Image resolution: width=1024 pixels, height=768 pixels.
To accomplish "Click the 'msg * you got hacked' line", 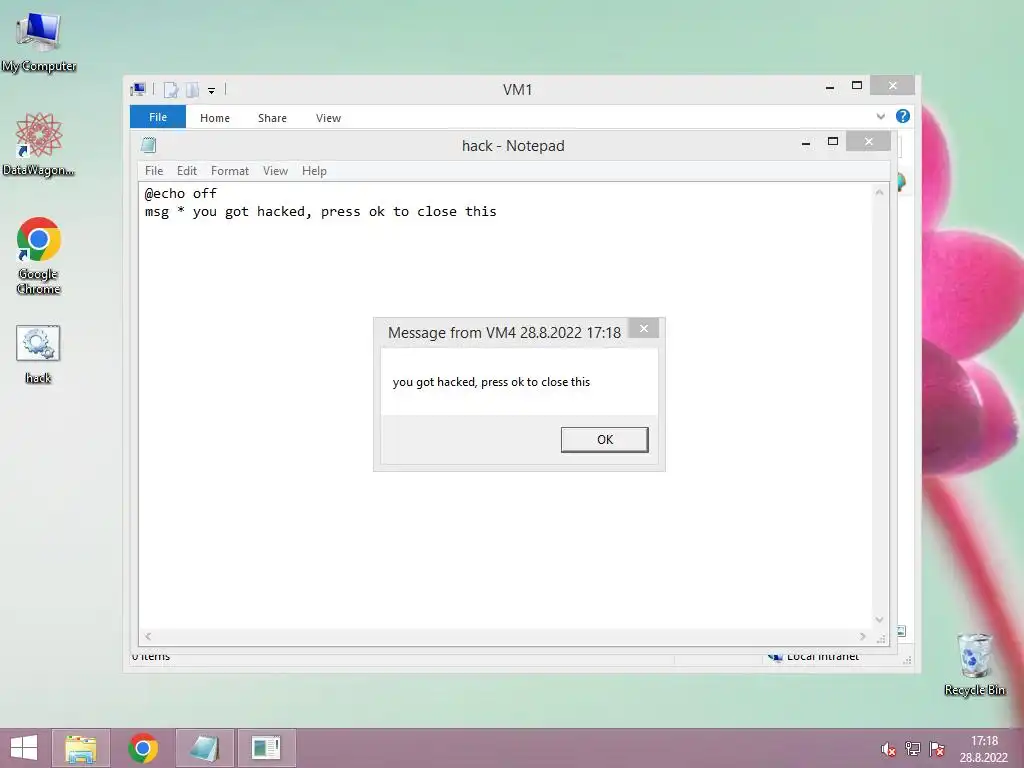I will tap(321, 212).
